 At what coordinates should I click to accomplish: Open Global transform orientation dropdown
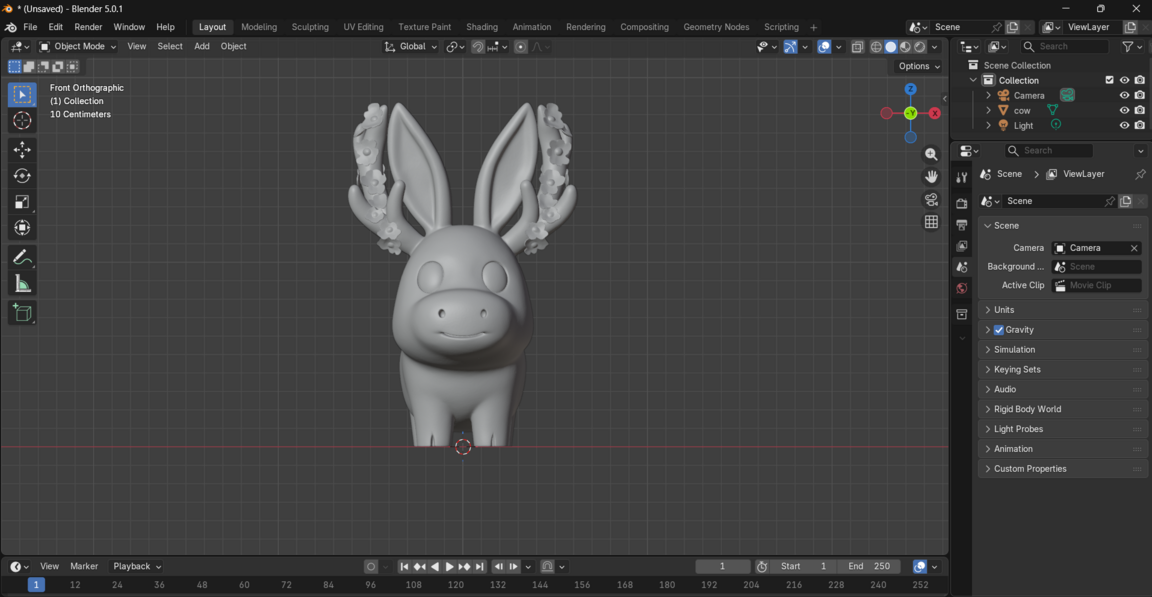pyautogui.click(x=411, y=47)
